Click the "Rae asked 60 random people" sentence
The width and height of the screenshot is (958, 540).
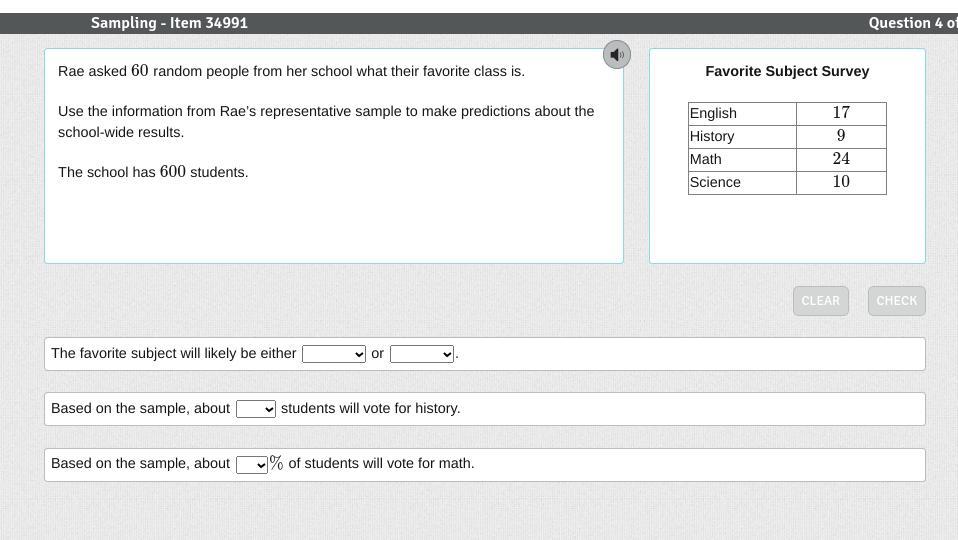pyautogui.click(x=291, y=71)
